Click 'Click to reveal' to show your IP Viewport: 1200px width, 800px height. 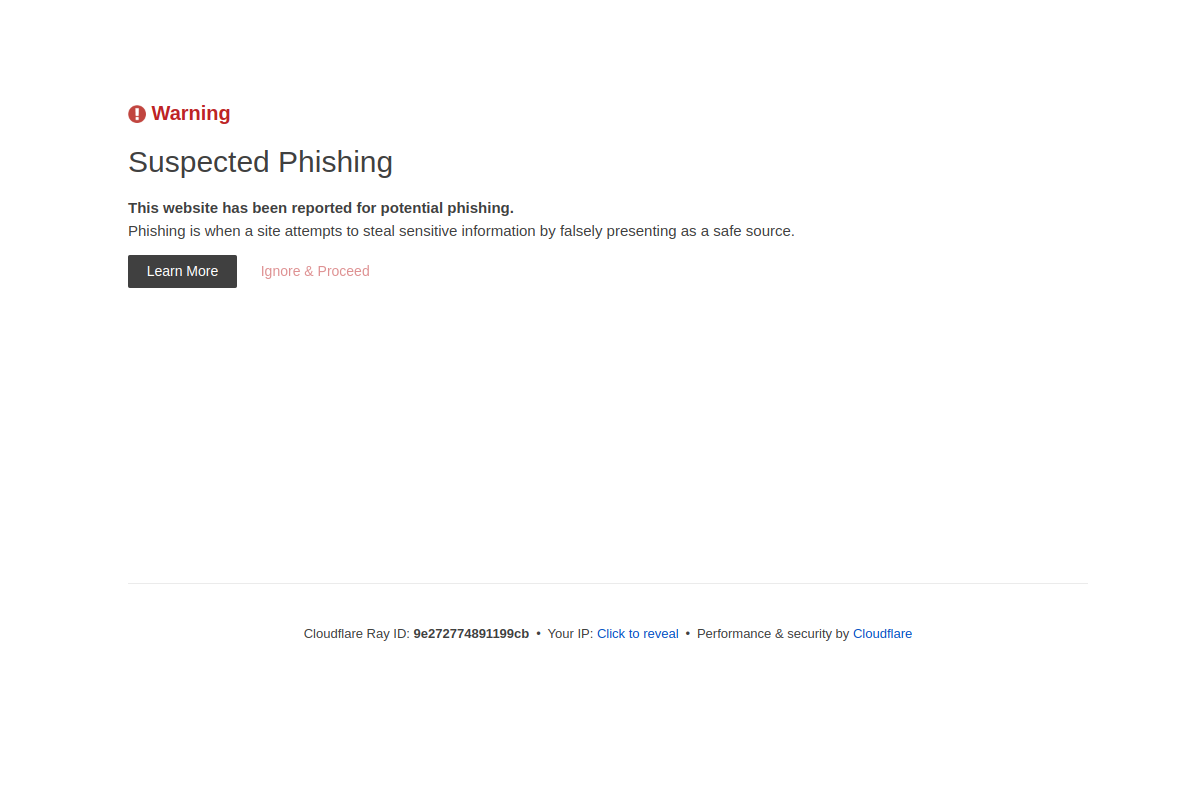point(637,633)
